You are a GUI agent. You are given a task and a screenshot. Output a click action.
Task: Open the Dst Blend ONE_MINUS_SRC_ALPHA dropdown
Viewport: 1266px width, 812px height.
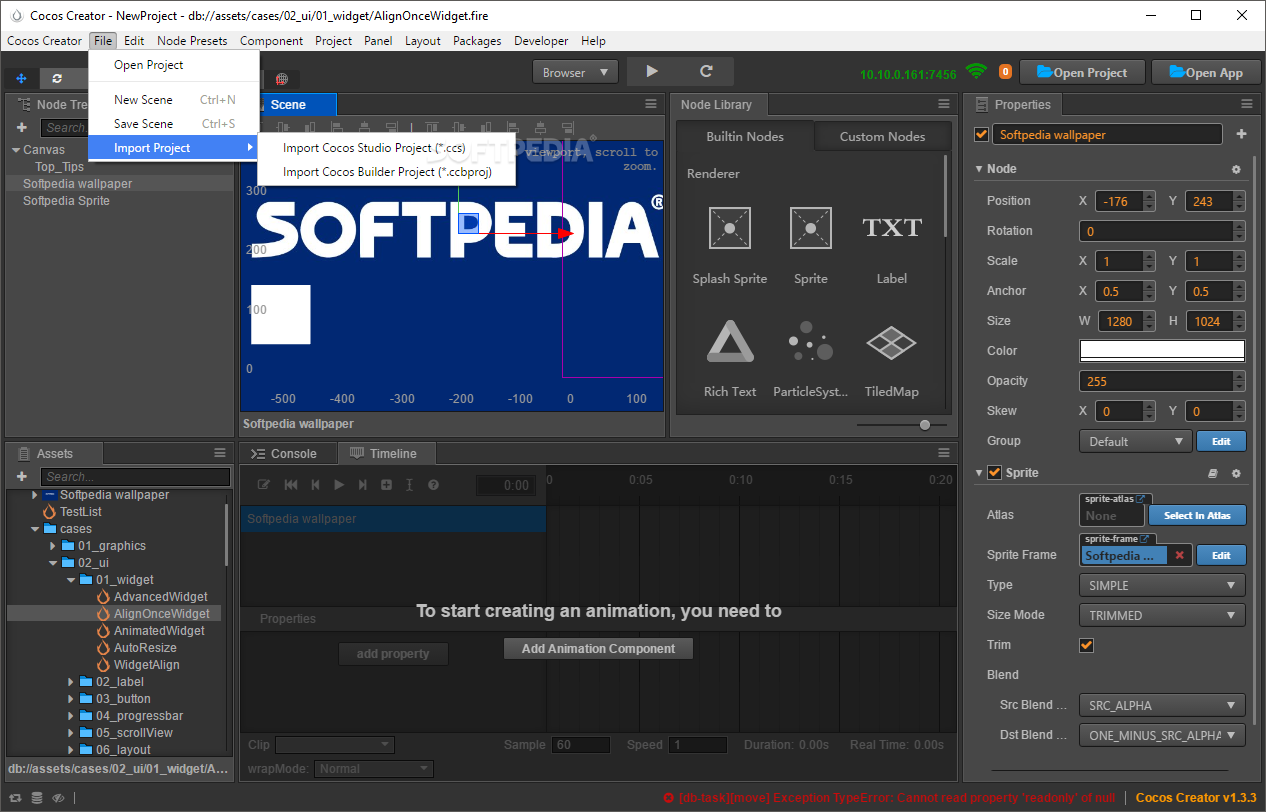tap(1162, 735)
